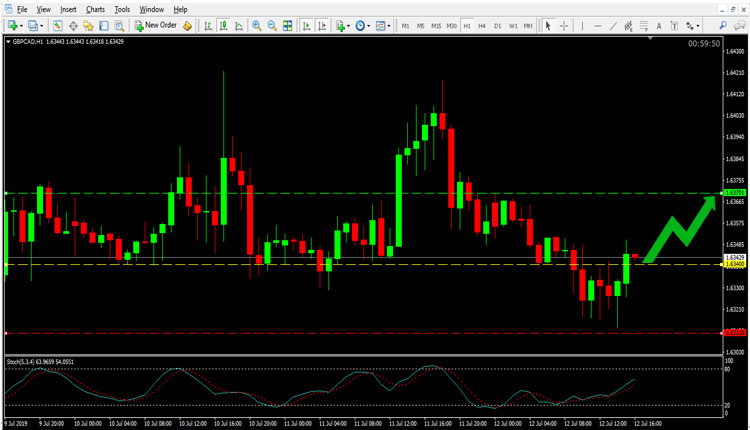This screenshot has width=750, height=430.
Task: Expand the New Chart dropdown
Action: 21,25
